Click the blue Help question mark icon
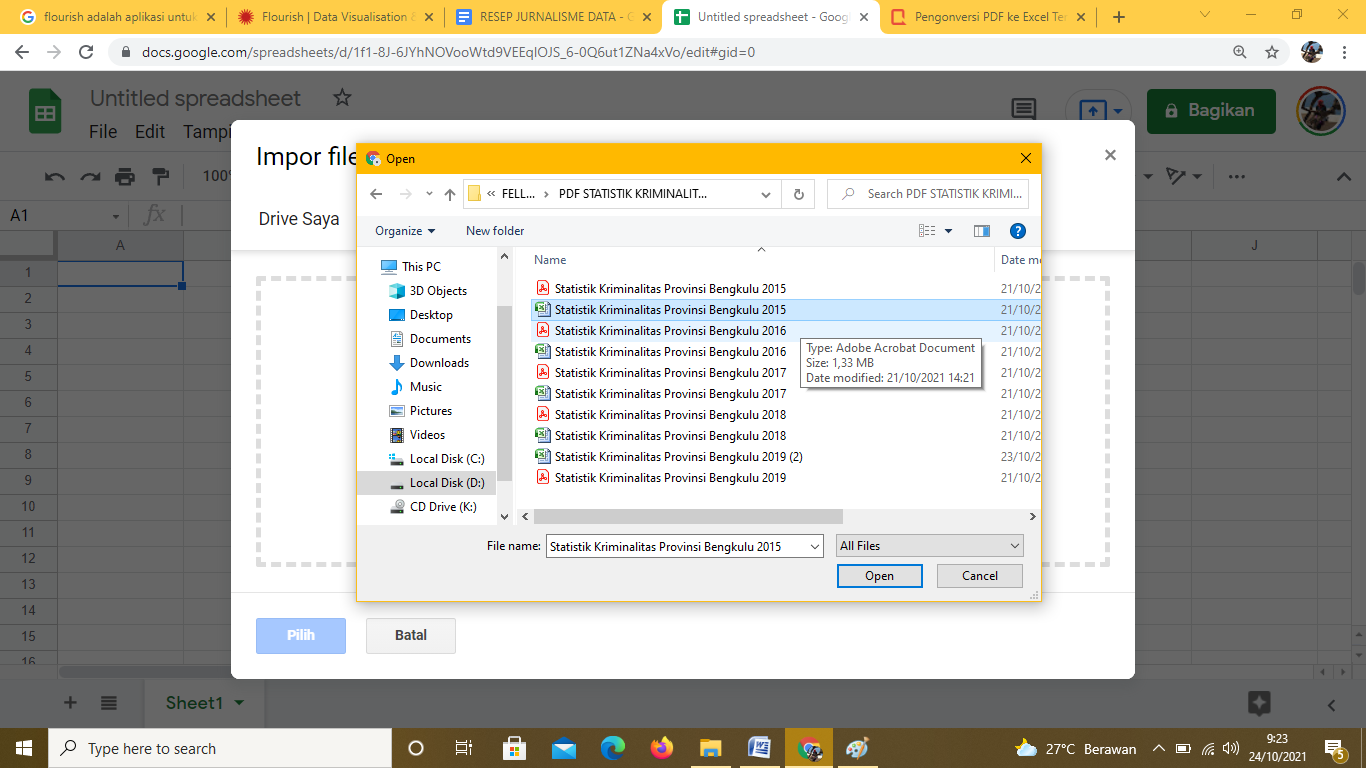 [x=1017, y=231]
